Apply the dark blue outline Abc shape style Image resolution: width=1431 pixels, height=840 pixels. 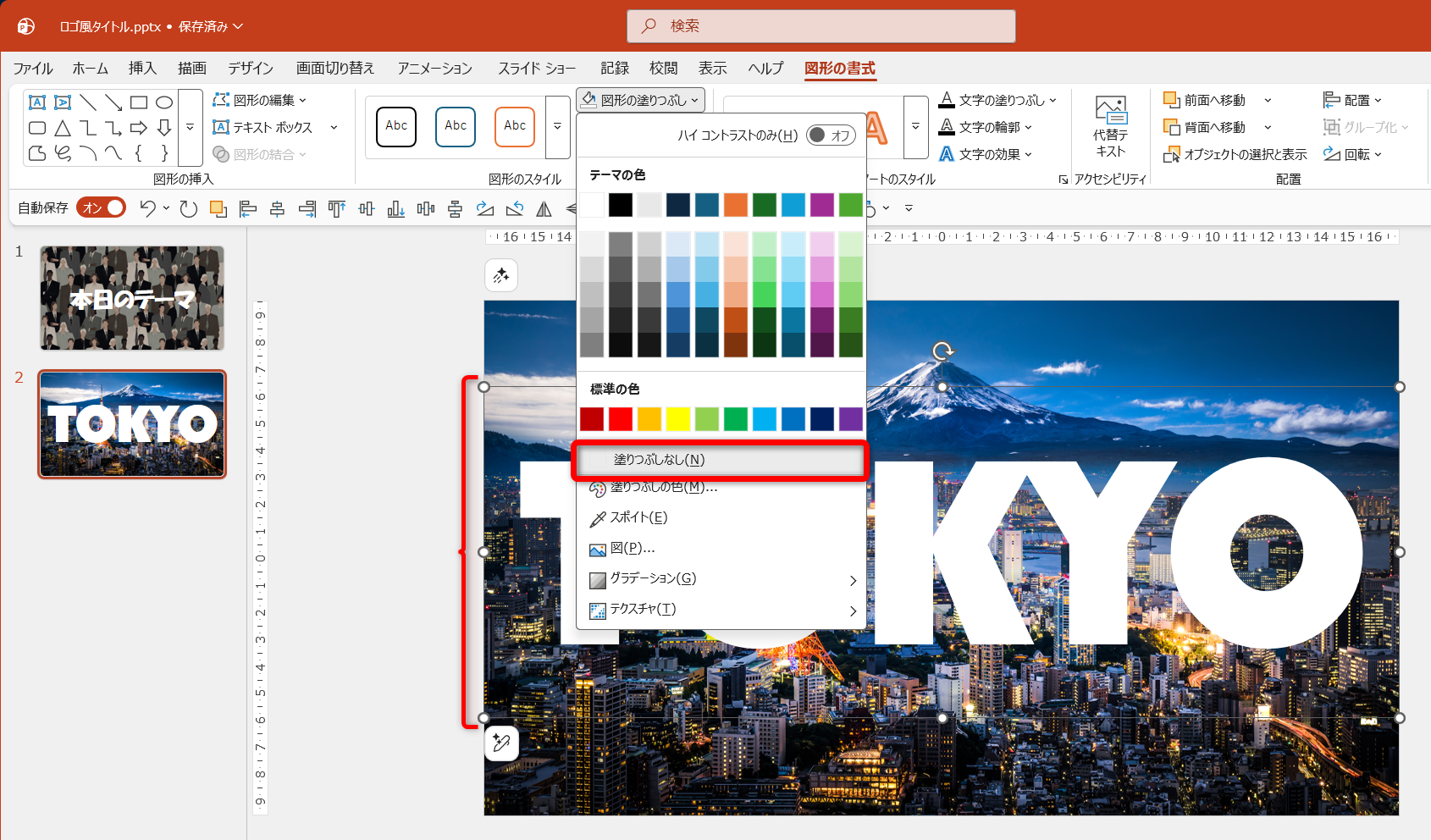pyautogui.click(x=456, y=127)
